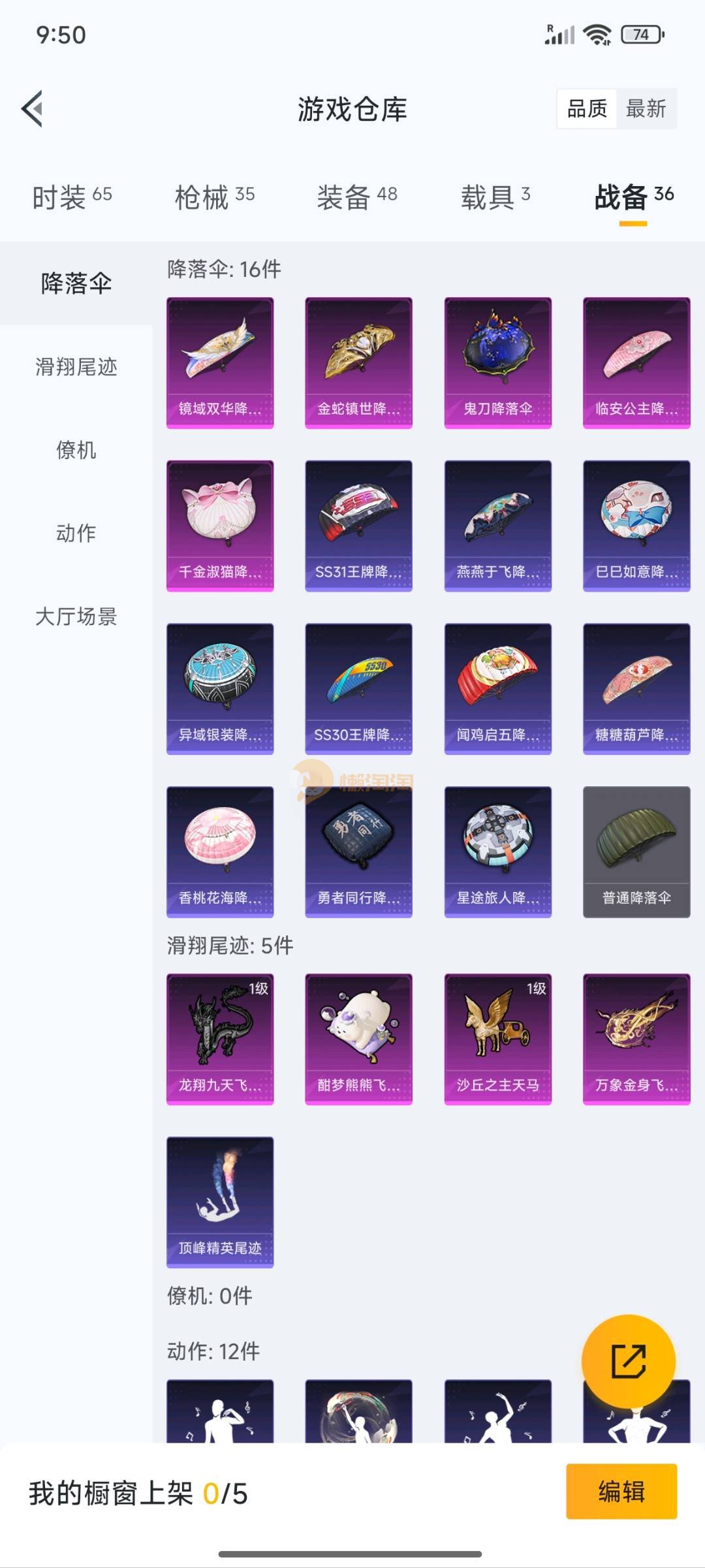Viewport: 705px width, 1568px height.
Task: Select SS30王牌 parachute item
Action: [358, 688]
